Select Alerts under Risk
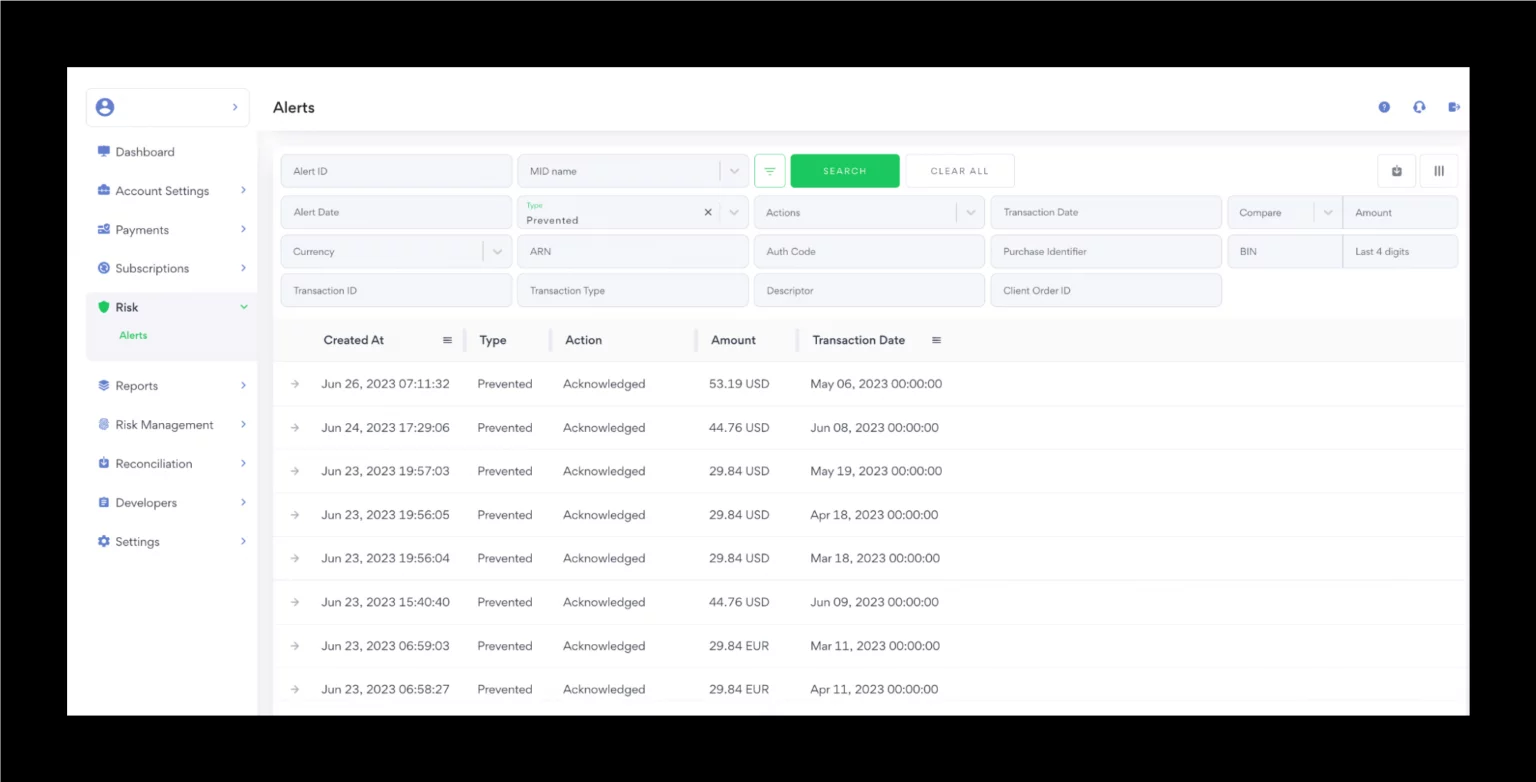Screen dimensions: 1536x782 click(x=133, y=336)
